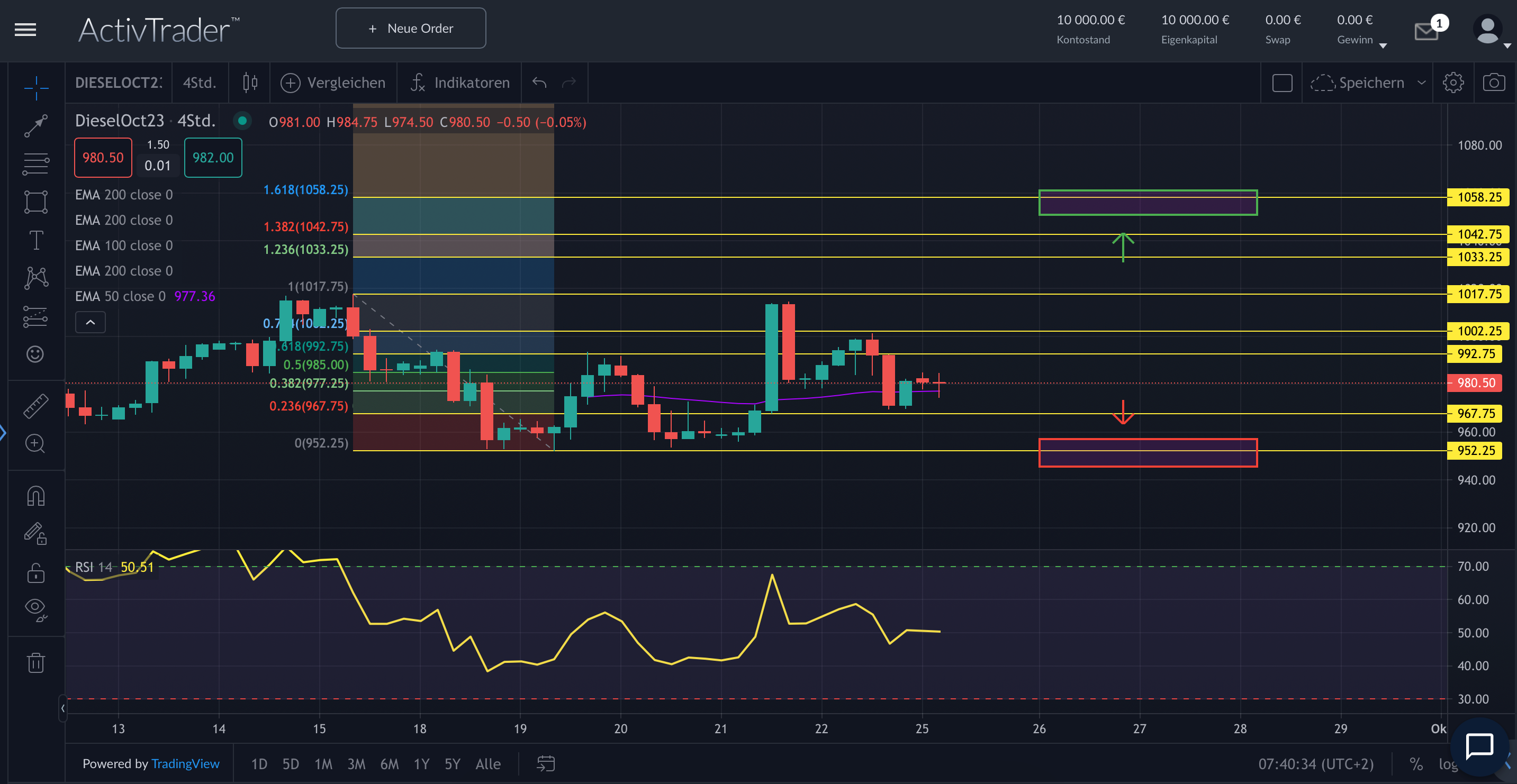Open the 4Std. interval dropdown
1517x784 pixels.
(x=200, y=83)
